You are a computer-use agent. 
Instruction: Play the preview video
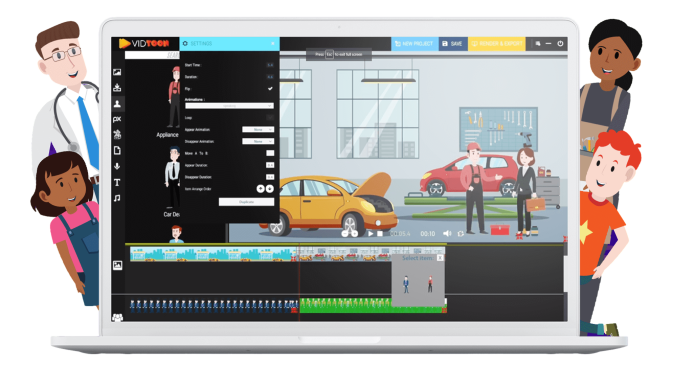tap(370, 234)
